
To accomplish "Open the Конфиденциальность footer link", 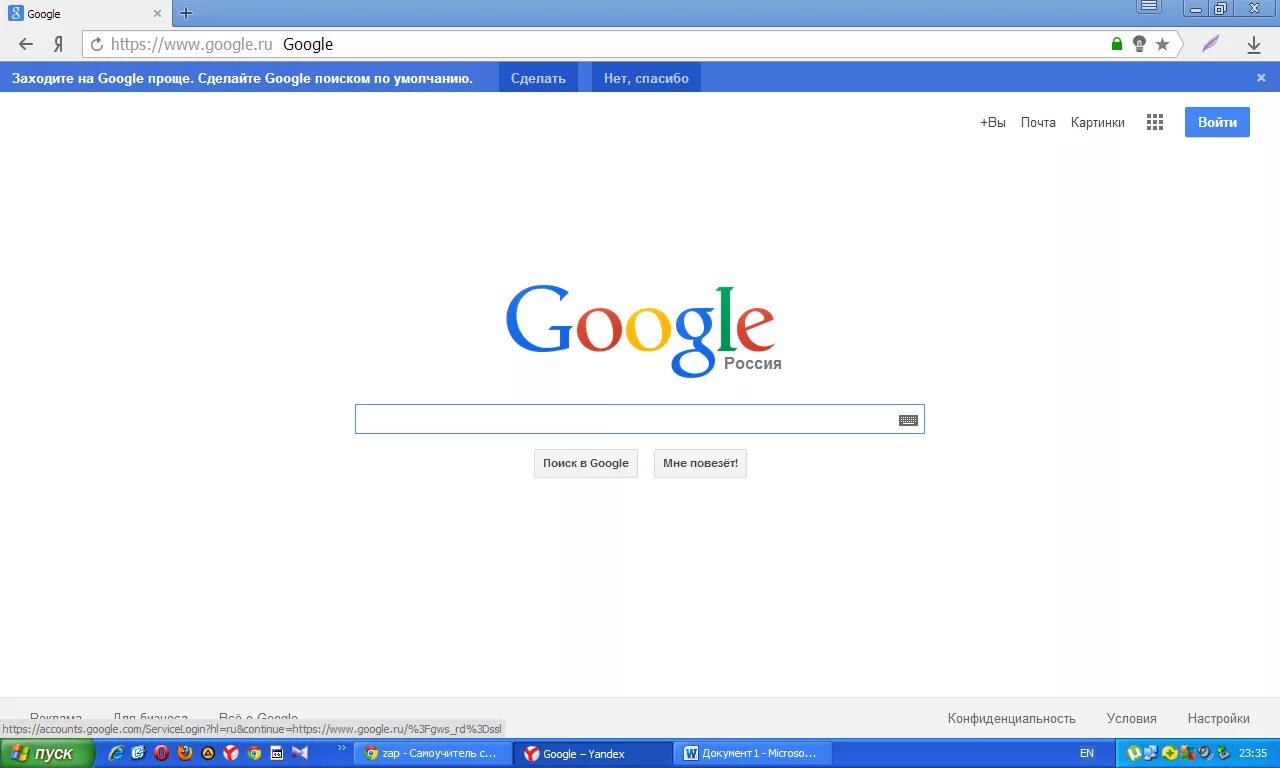I will point(1012,718).
